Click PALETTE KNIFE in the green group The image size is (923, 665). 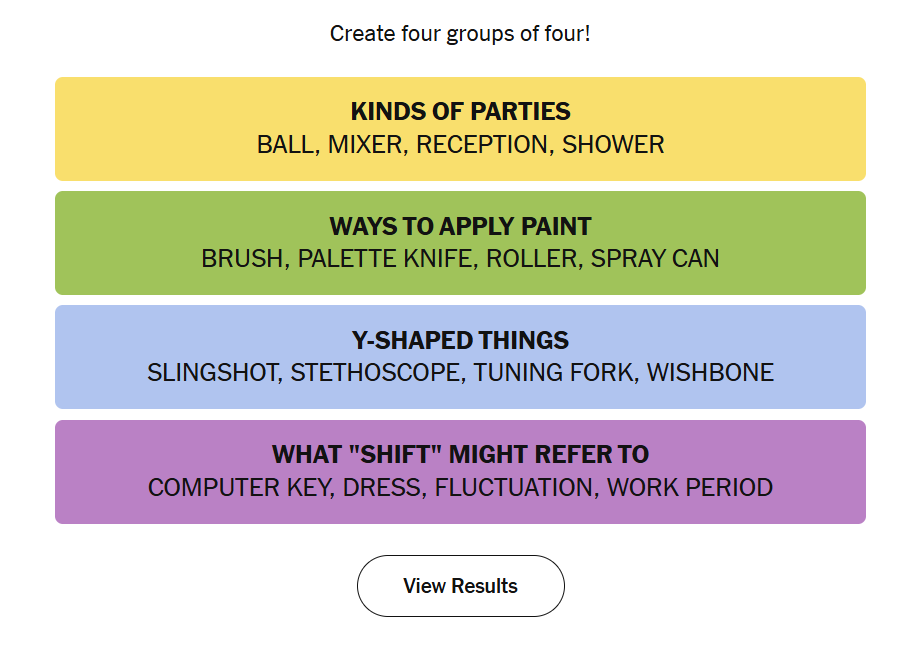[385, 259]
